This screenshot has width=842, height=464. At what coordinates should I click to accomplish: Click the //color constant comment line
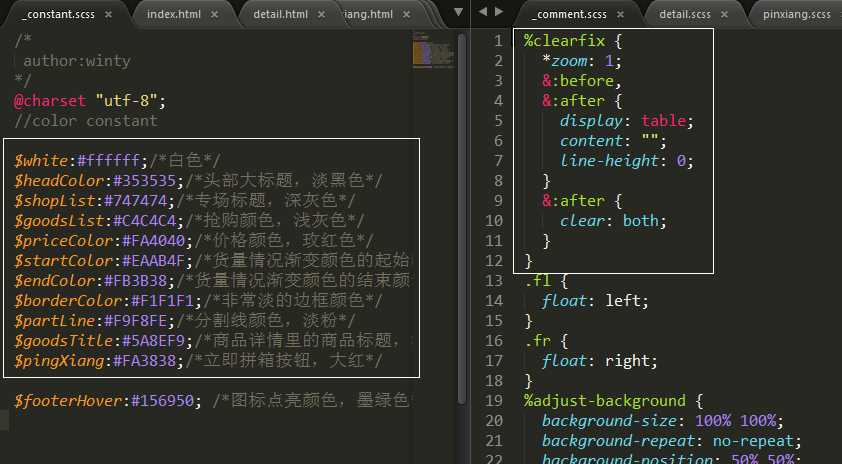coord(86,120)
